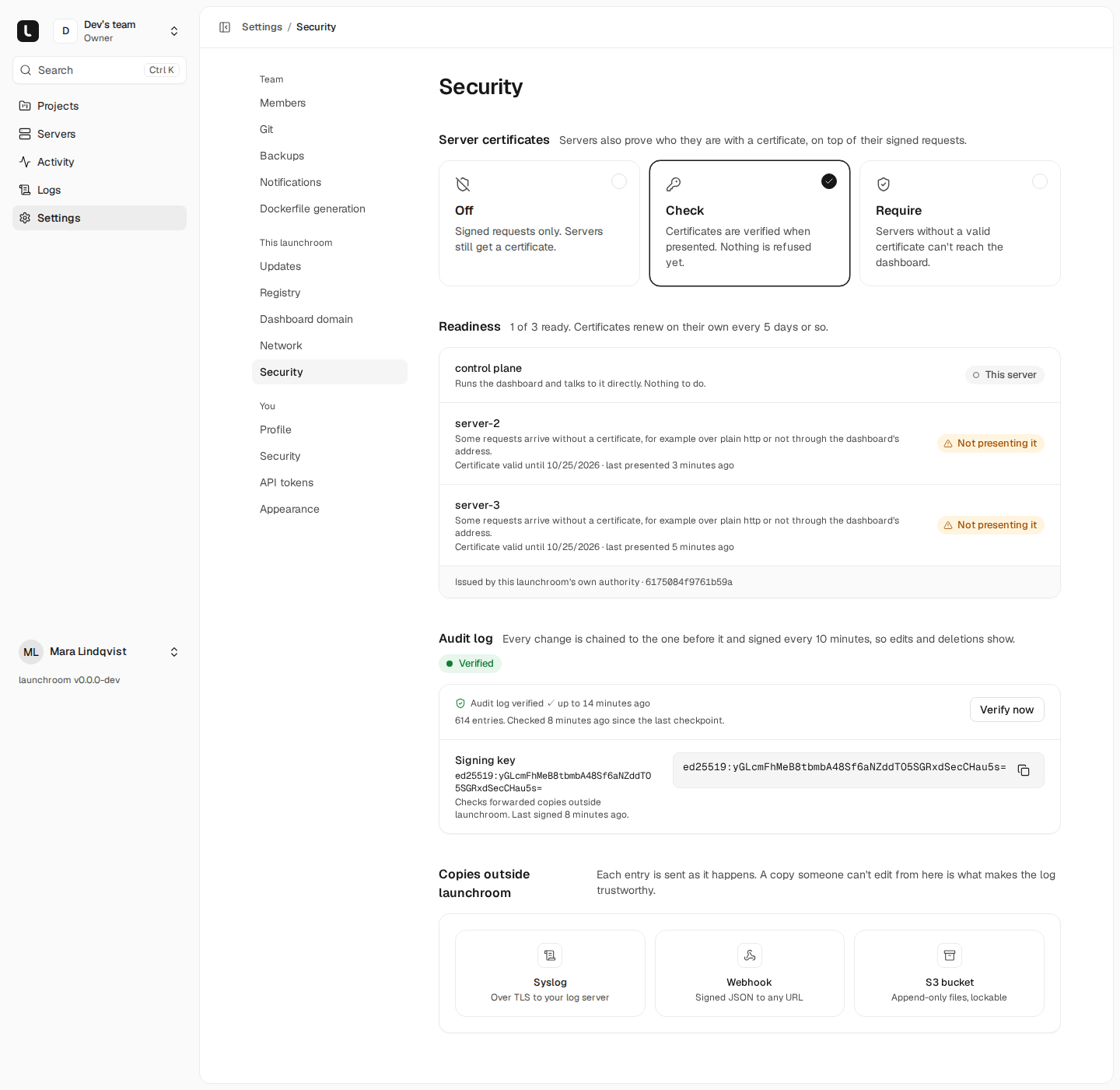Viewport: 1120px width, 1090px height.
Task: Click the launchroom logo icon
Action: click(28, 31)
